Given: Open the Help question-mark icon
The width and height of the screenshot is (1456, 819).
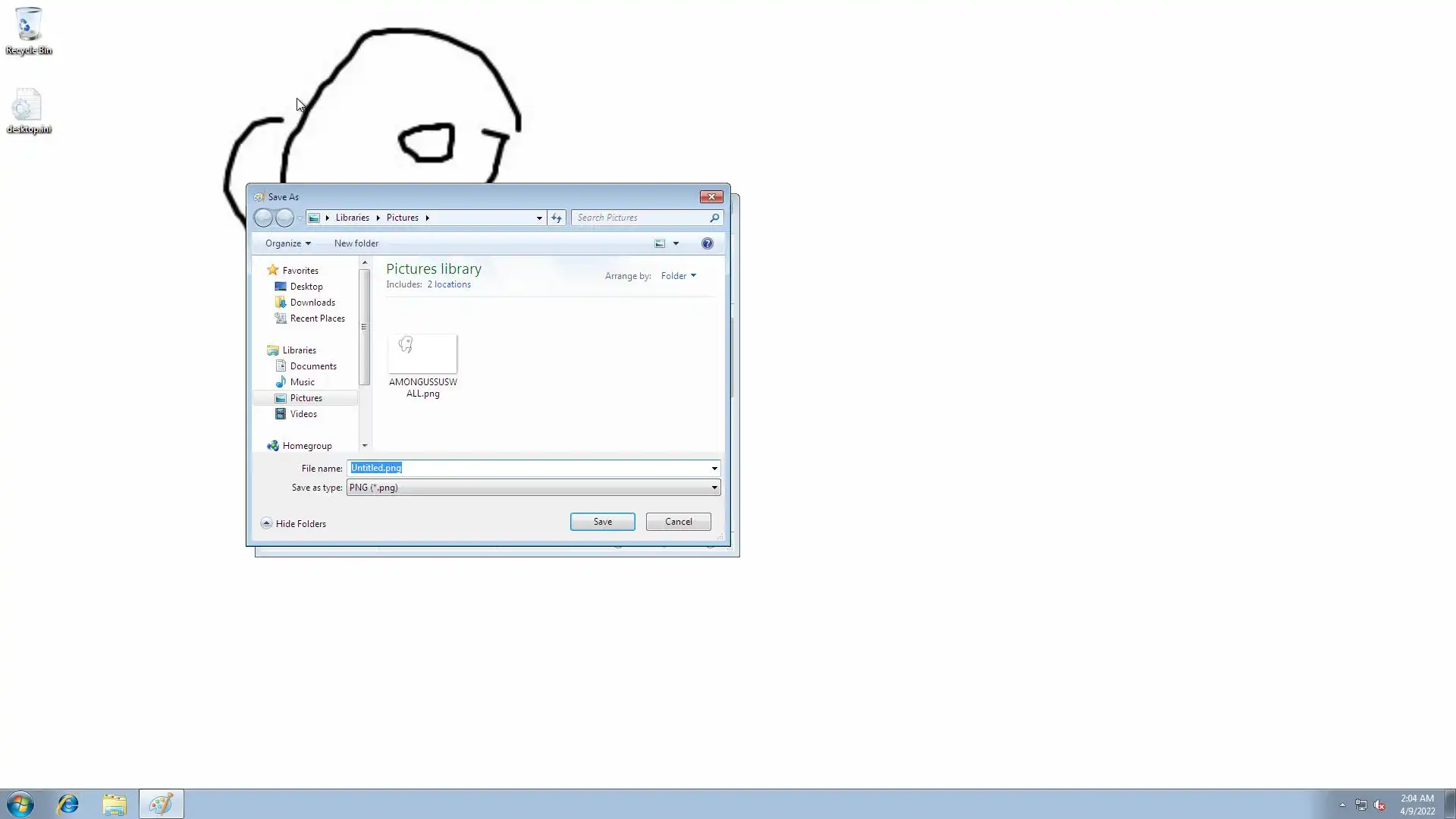Looking at the screenshot, I should 707,243.
